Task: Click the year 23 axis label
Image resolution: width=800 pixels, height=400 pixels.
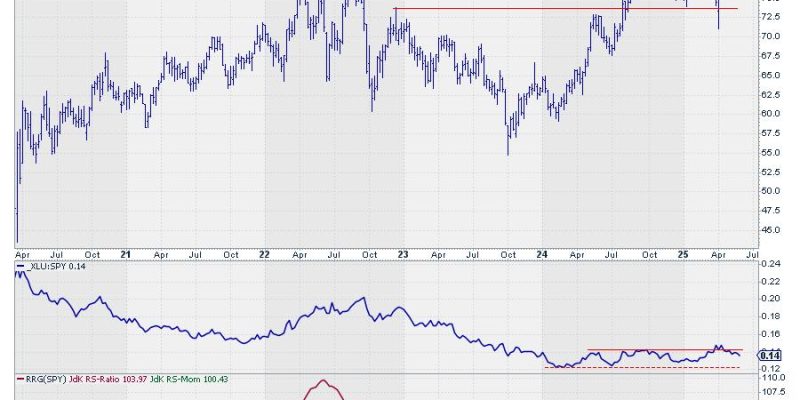Action: pos(403,255)
